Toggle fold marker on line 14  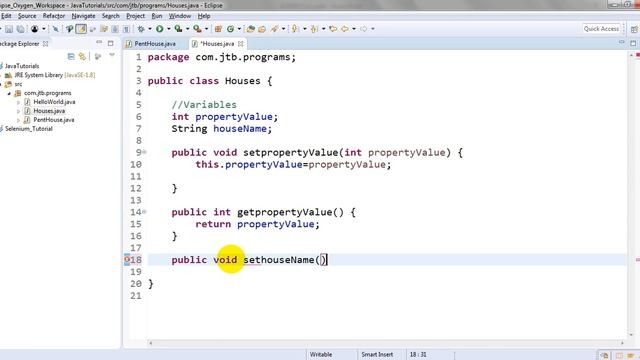pyautogui.click(x=144, y=212)
